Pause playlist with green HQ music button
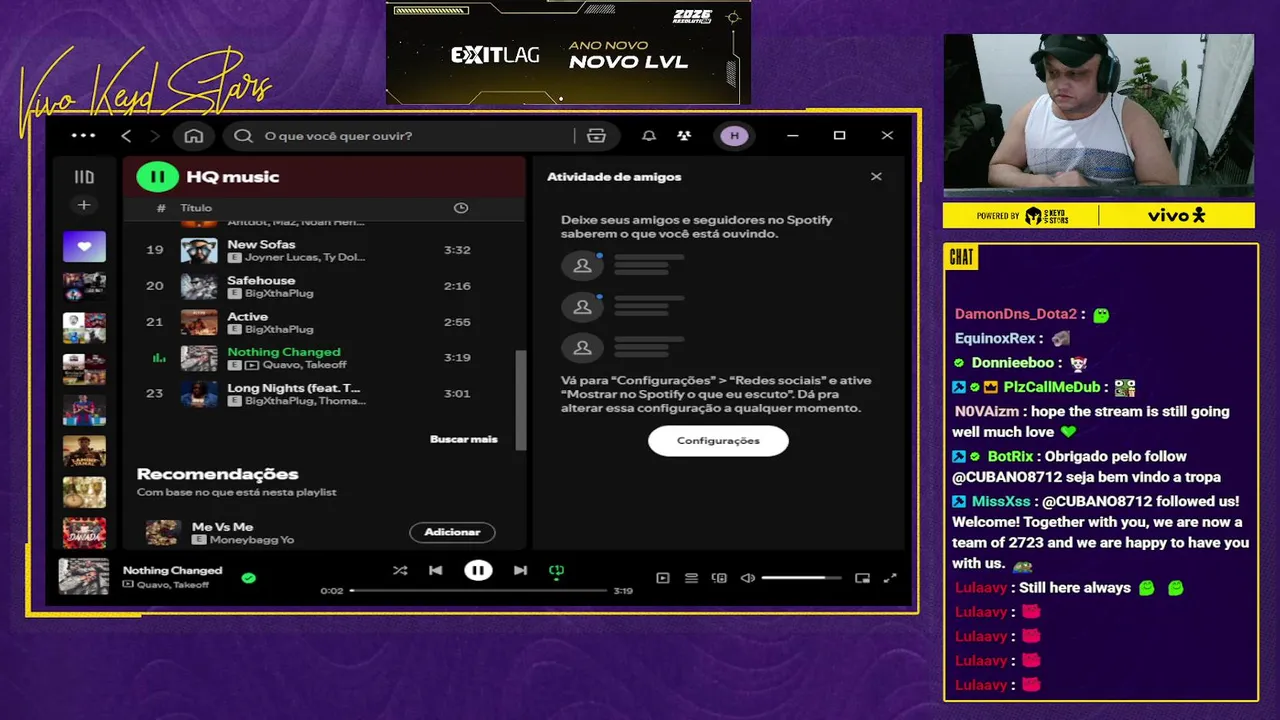Image resolution: width=1280 pixels, height=720 pixels. pos(157,177)
